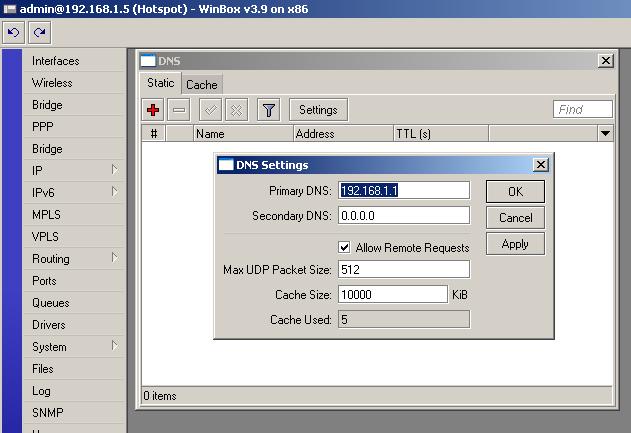The width and height of the screenshot is (631, 433).
Task: Expand the System submenu arrow
Action: click(115, 346)
